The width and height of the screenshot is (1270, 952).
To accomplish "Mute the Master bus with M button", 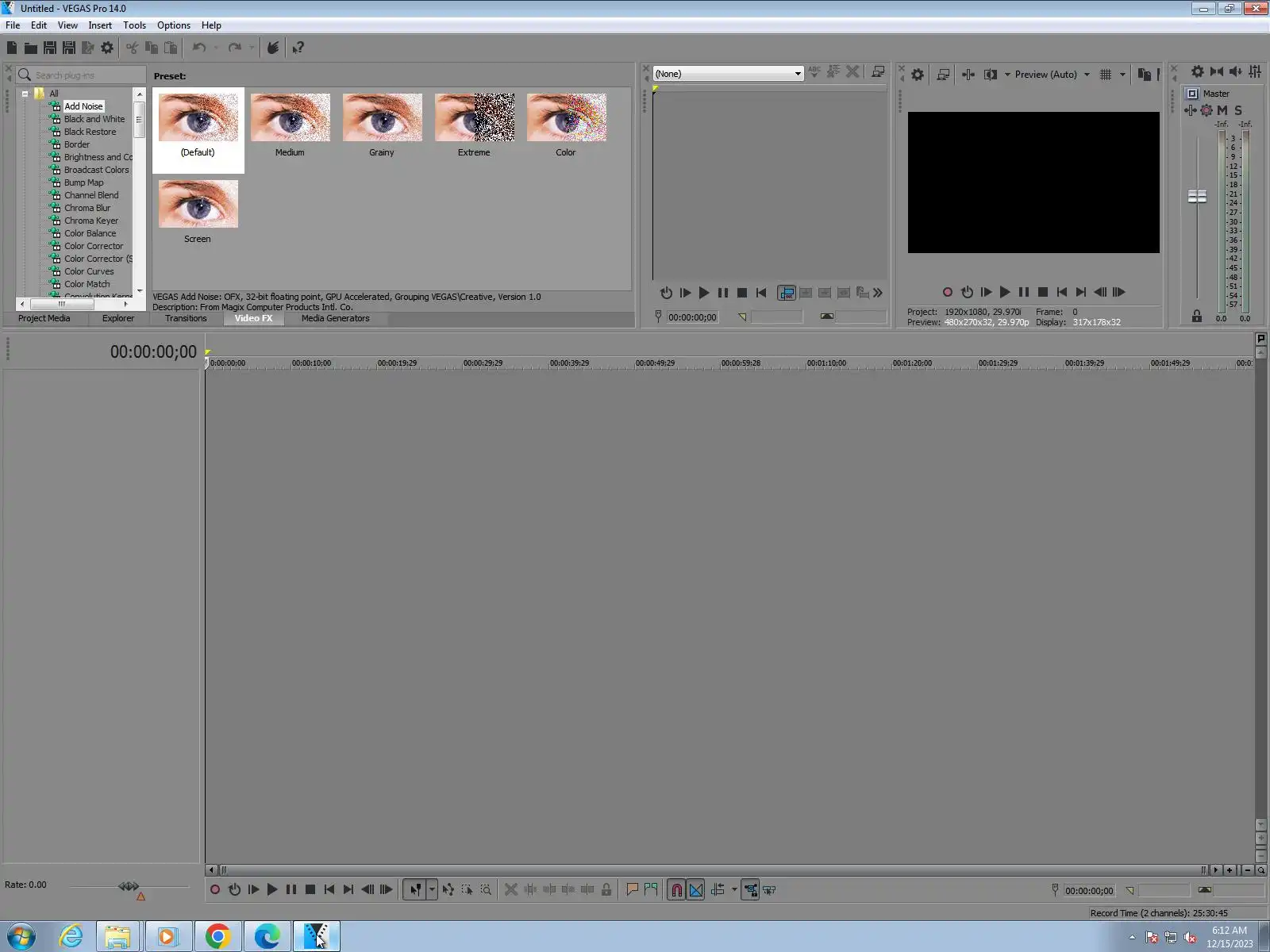I will click(1222, 110).
